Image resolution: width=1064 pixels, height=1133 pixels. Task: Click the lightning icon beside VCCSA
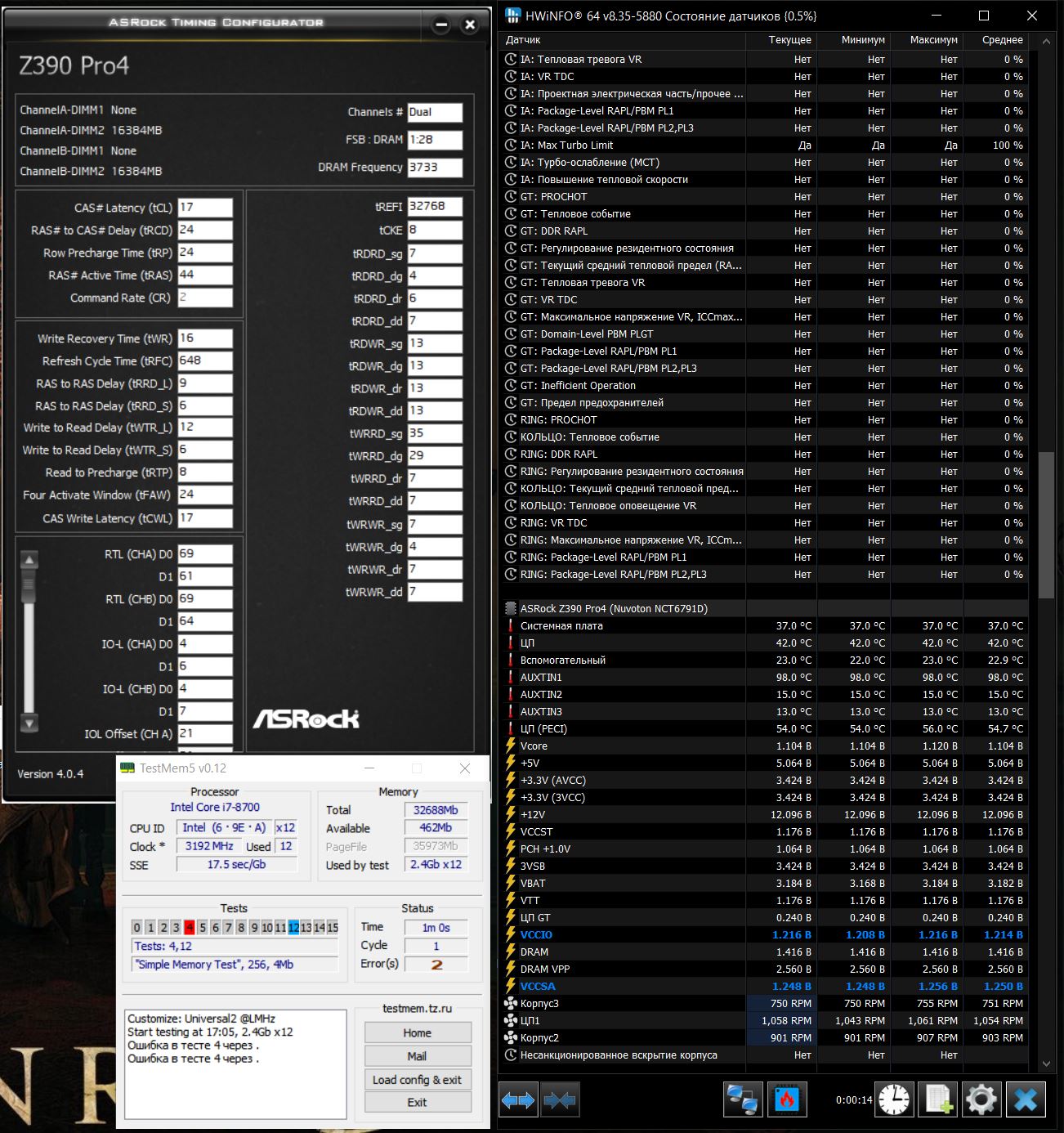(x=511, y=987)
